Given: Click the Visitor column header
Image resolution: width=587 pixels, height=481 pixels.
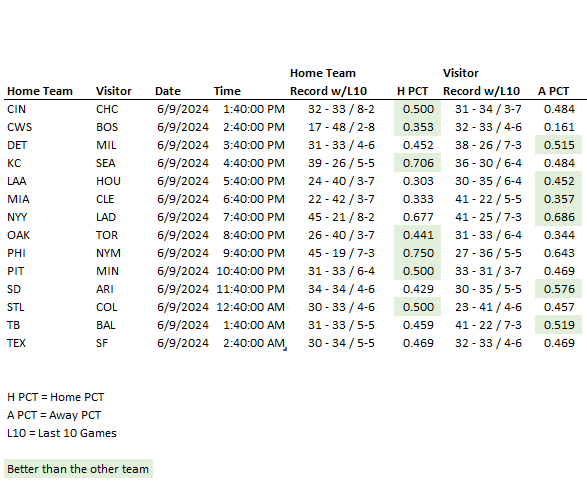Looking at the screenshot, I should coord(114,91).
